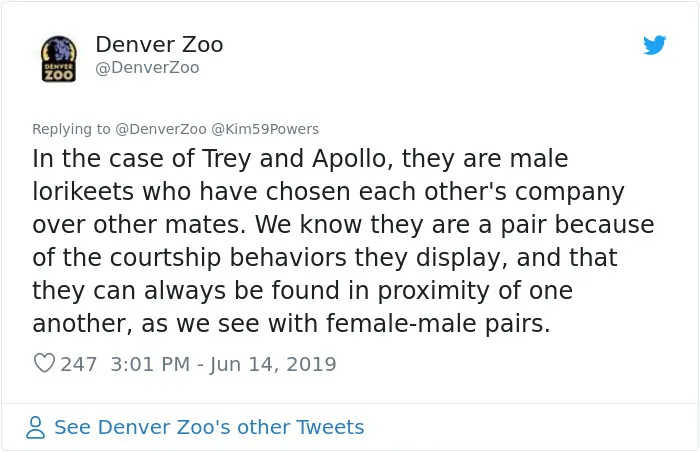Like the tweet with the heart icon
The height and width of the screenshot is (452, 700).
pyautogui.click(x=44, y=363)
